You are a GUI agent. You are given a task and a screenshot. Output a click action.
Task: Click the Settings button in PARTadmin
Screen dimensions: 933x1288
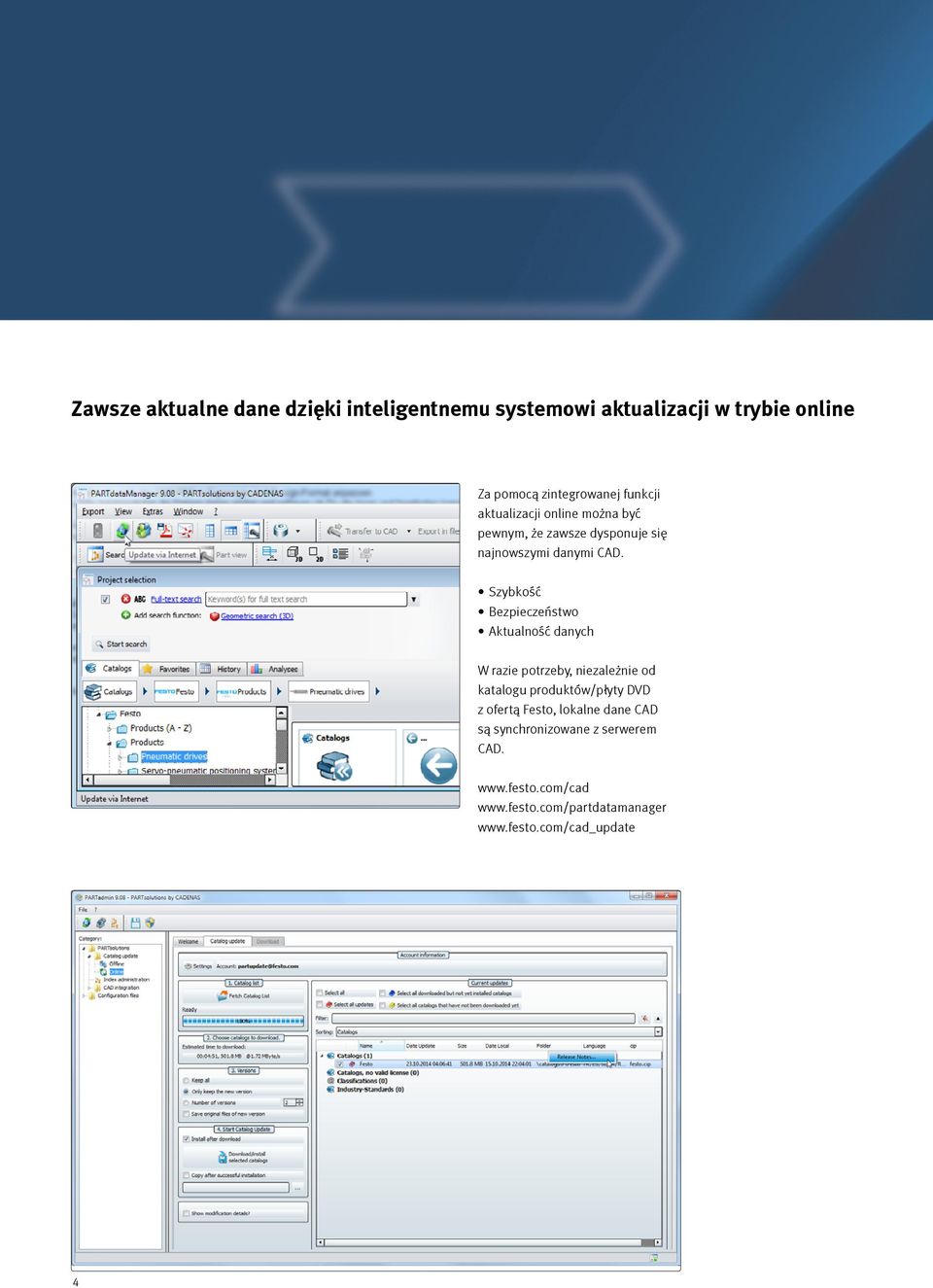click(x=198, y=966)
